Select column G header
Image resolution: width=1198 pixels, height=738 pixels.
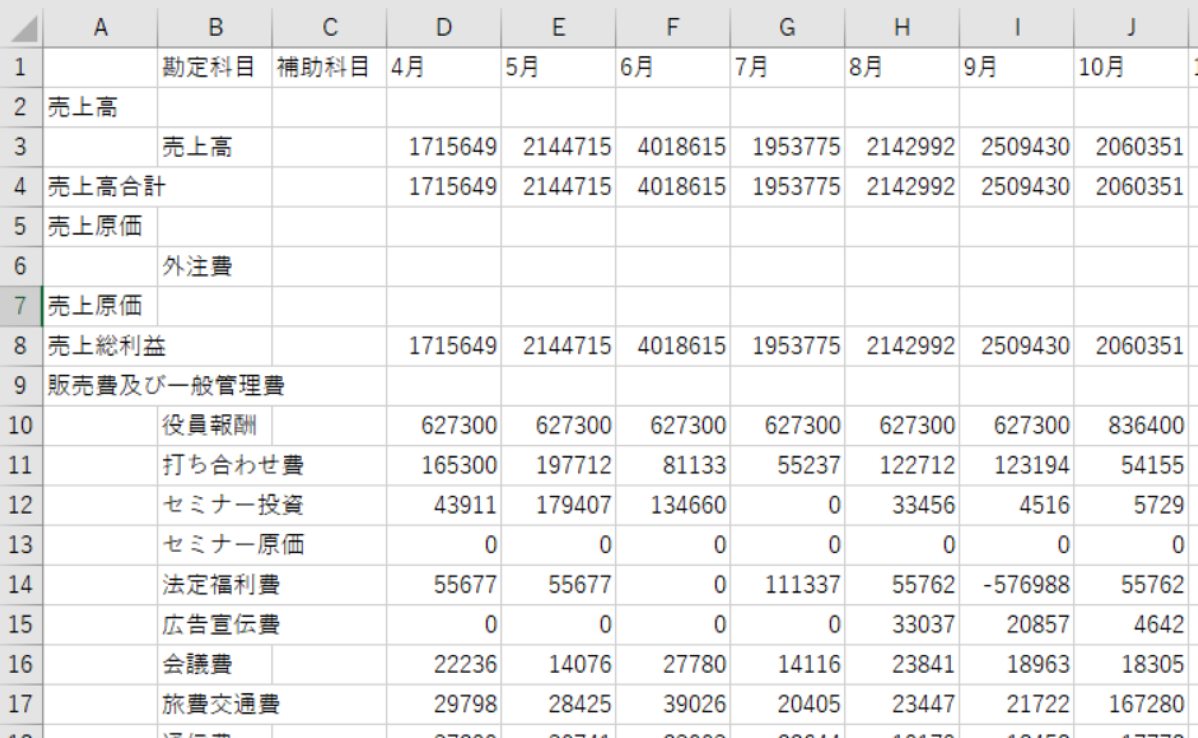pyautogui.click(x=788, y=28)
